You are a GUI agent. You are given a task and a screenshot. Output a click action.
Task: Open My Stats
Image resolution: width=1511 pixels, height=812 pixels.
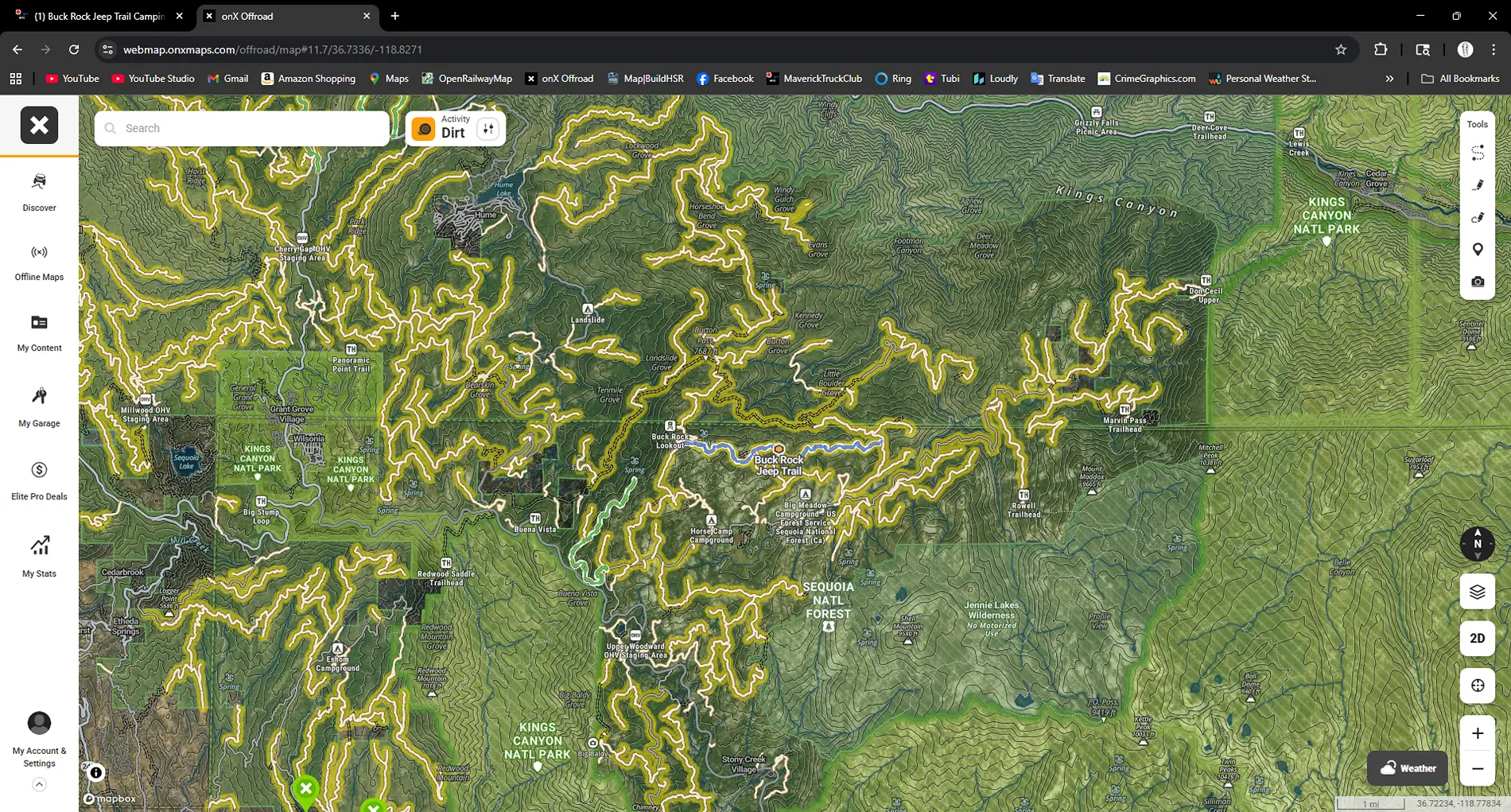(39, 556)
